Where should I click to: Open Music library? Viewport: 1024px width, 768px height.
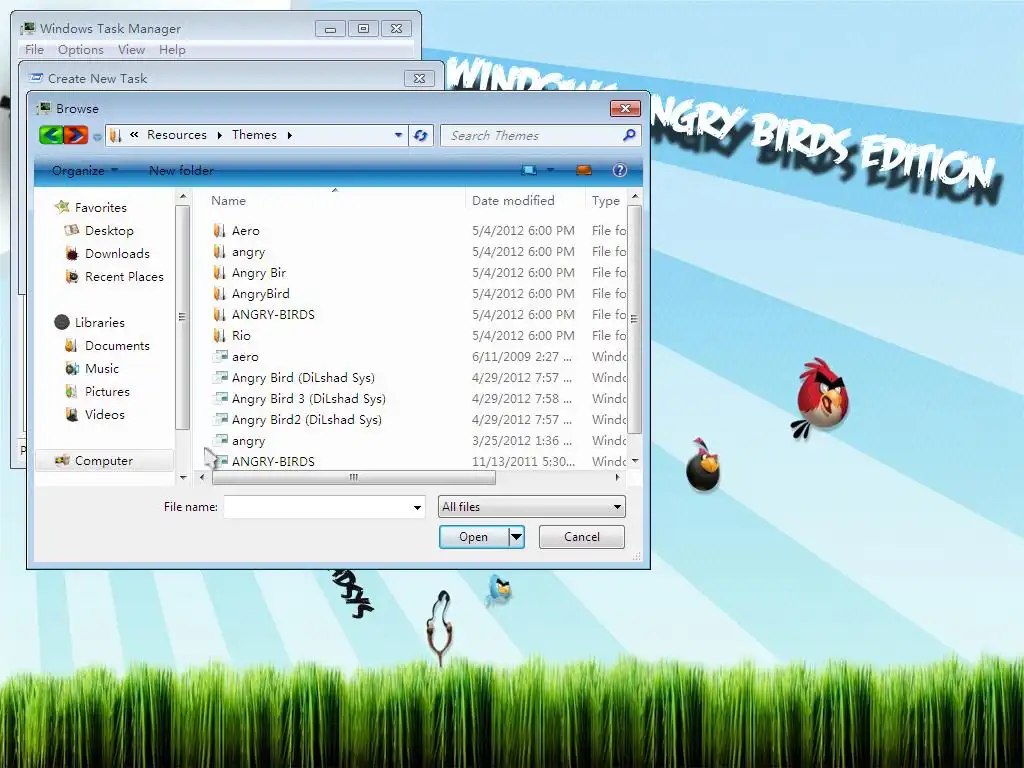(x=102, y=369)
